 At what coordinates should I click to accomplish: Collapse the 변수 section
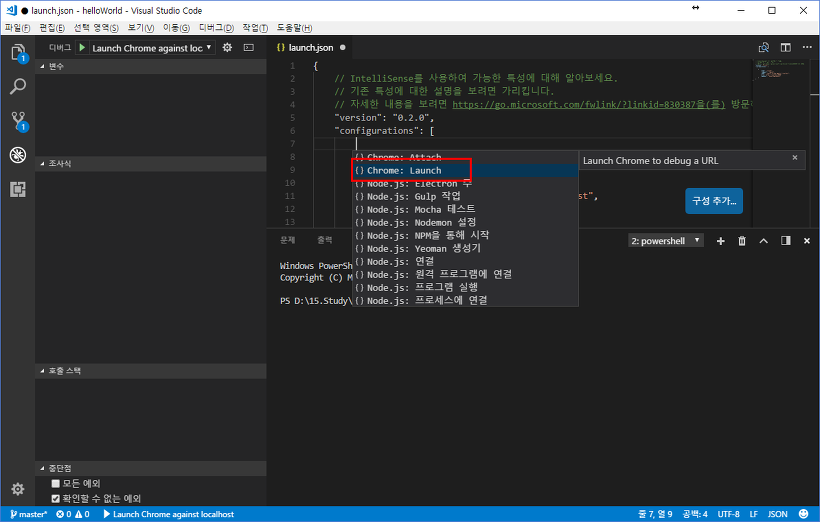click(151, 66)
